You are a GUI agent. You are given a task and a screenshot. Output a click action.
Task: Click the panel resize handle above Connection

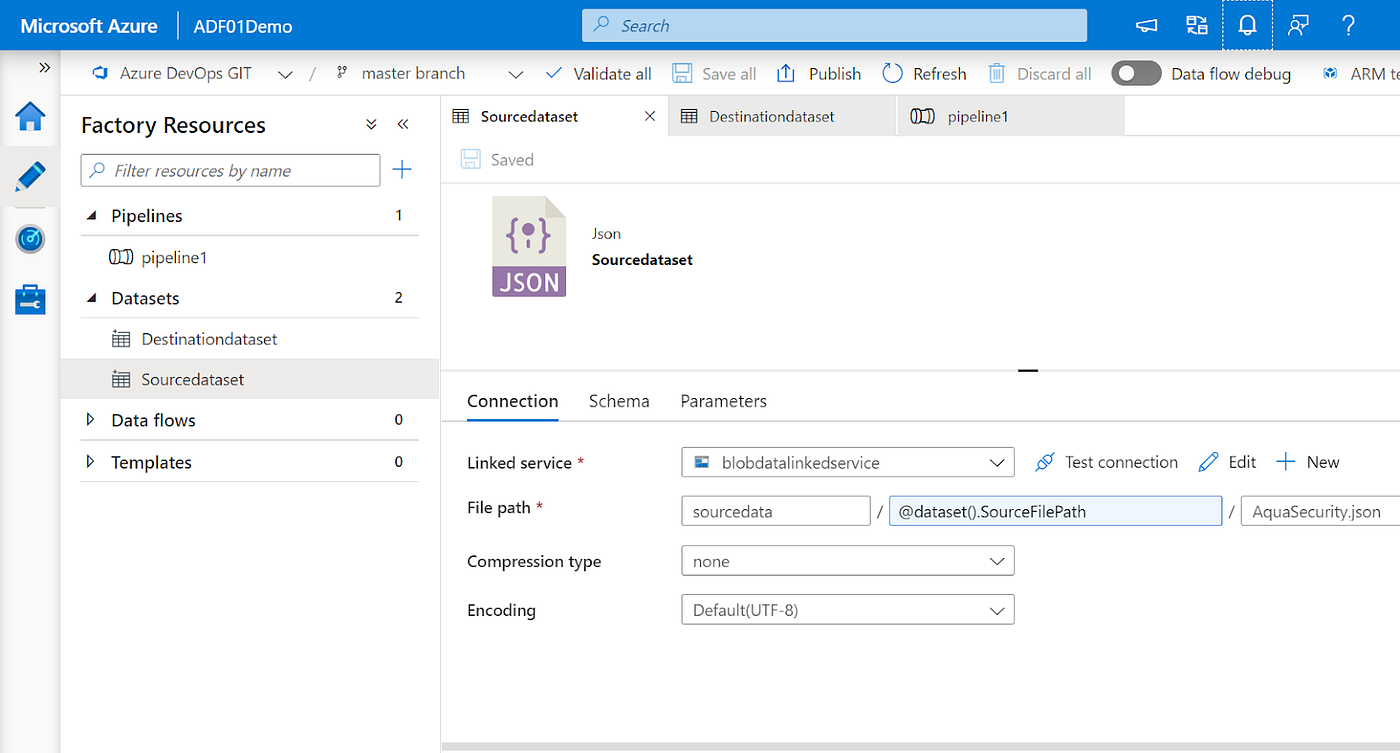(x=1028, y=370)
